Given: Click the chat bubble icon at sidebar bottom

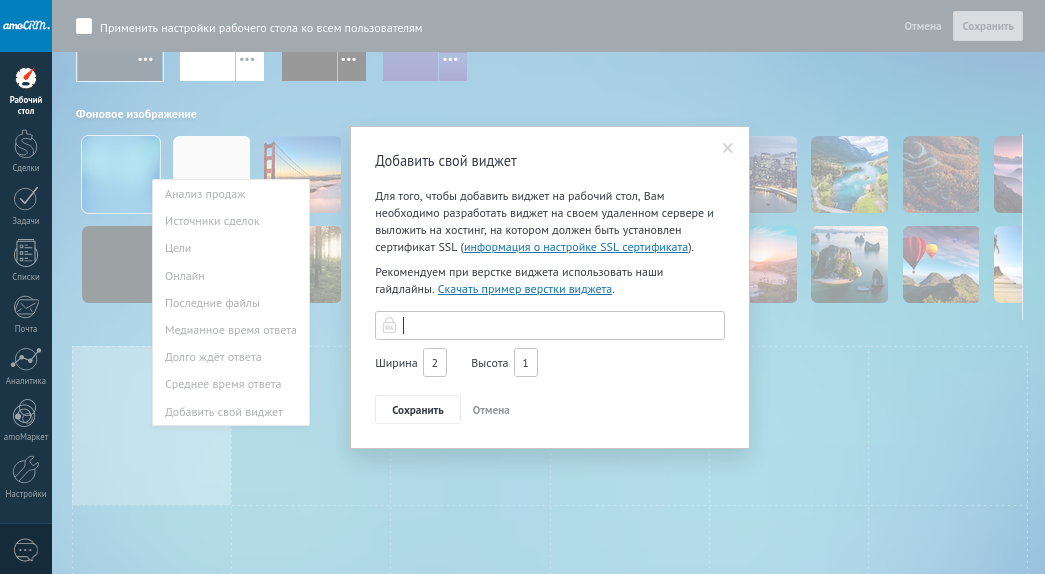Looking at the screenshot, I should point(26,549).
